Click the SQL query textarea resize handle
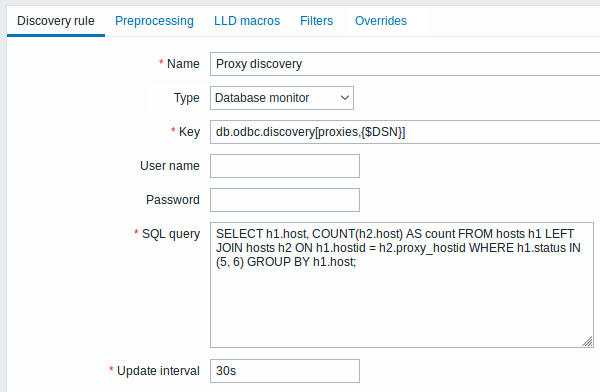600x392 pixels. (x=587, y=341)
